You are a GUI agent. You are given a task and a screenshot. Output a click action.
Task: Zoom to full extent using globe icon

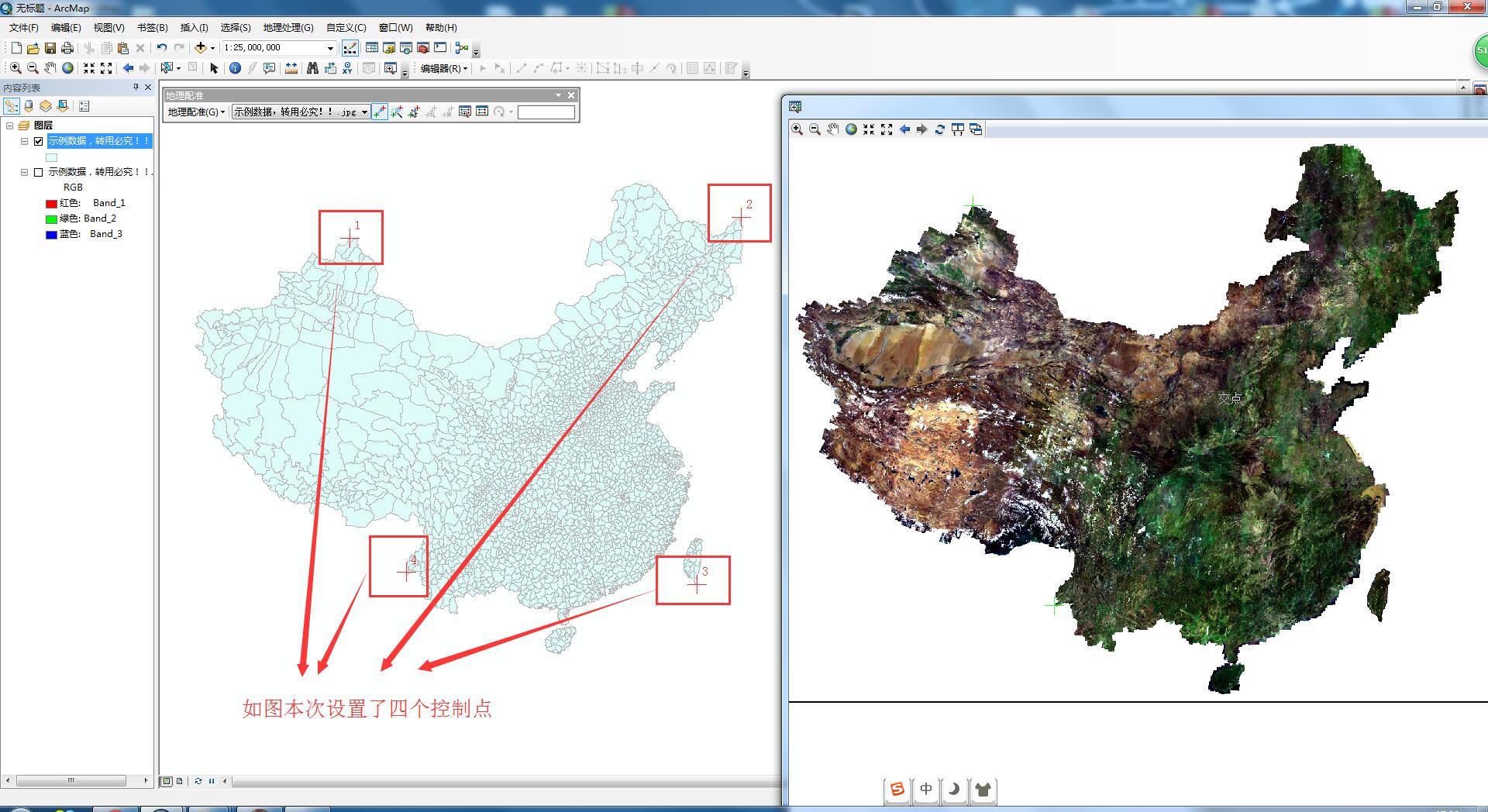coord(68,68)
